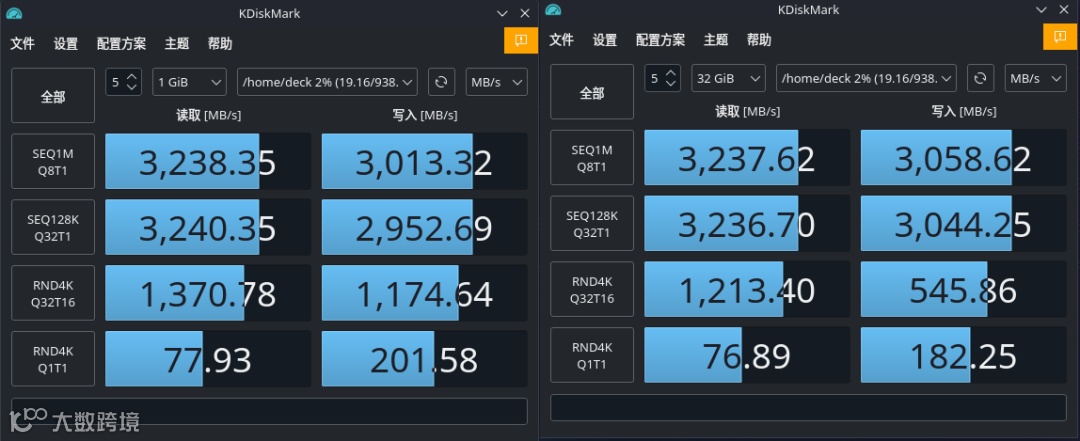The height and width of the screenshot is (441, 1080).
Task: Click the KDiskMark app icon in right window
Action: tap(553, 10)
